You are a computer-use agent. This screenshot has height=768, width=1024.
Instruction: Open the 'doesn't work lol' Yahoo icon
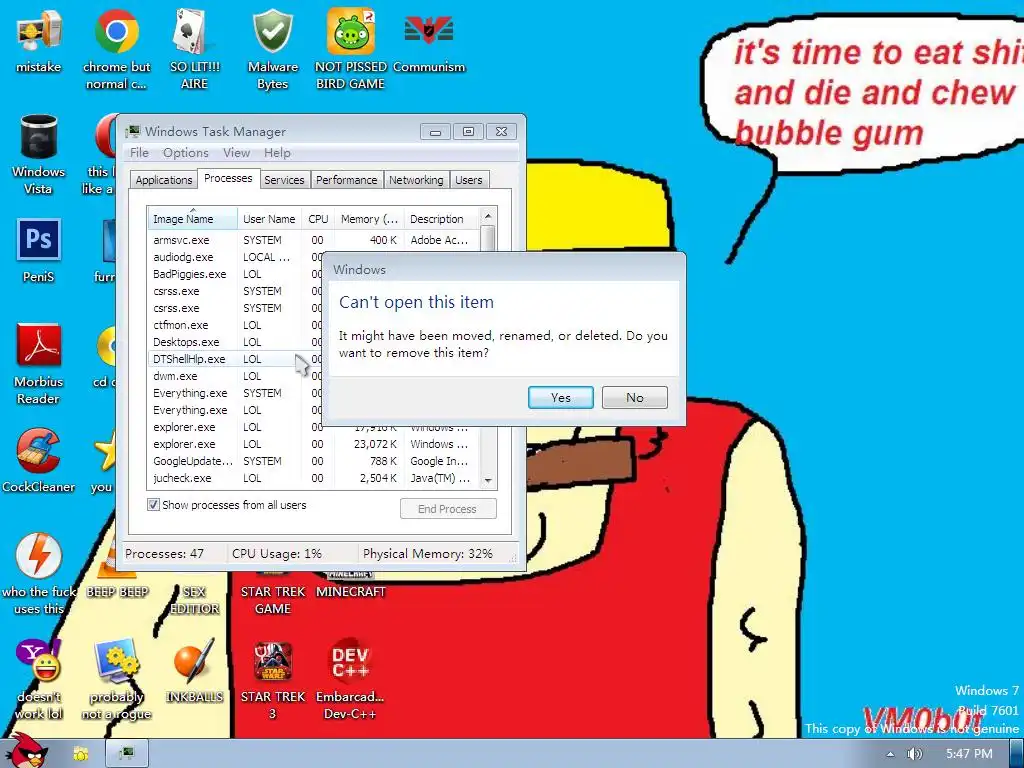pyautogui.click(x=39, y=679)
